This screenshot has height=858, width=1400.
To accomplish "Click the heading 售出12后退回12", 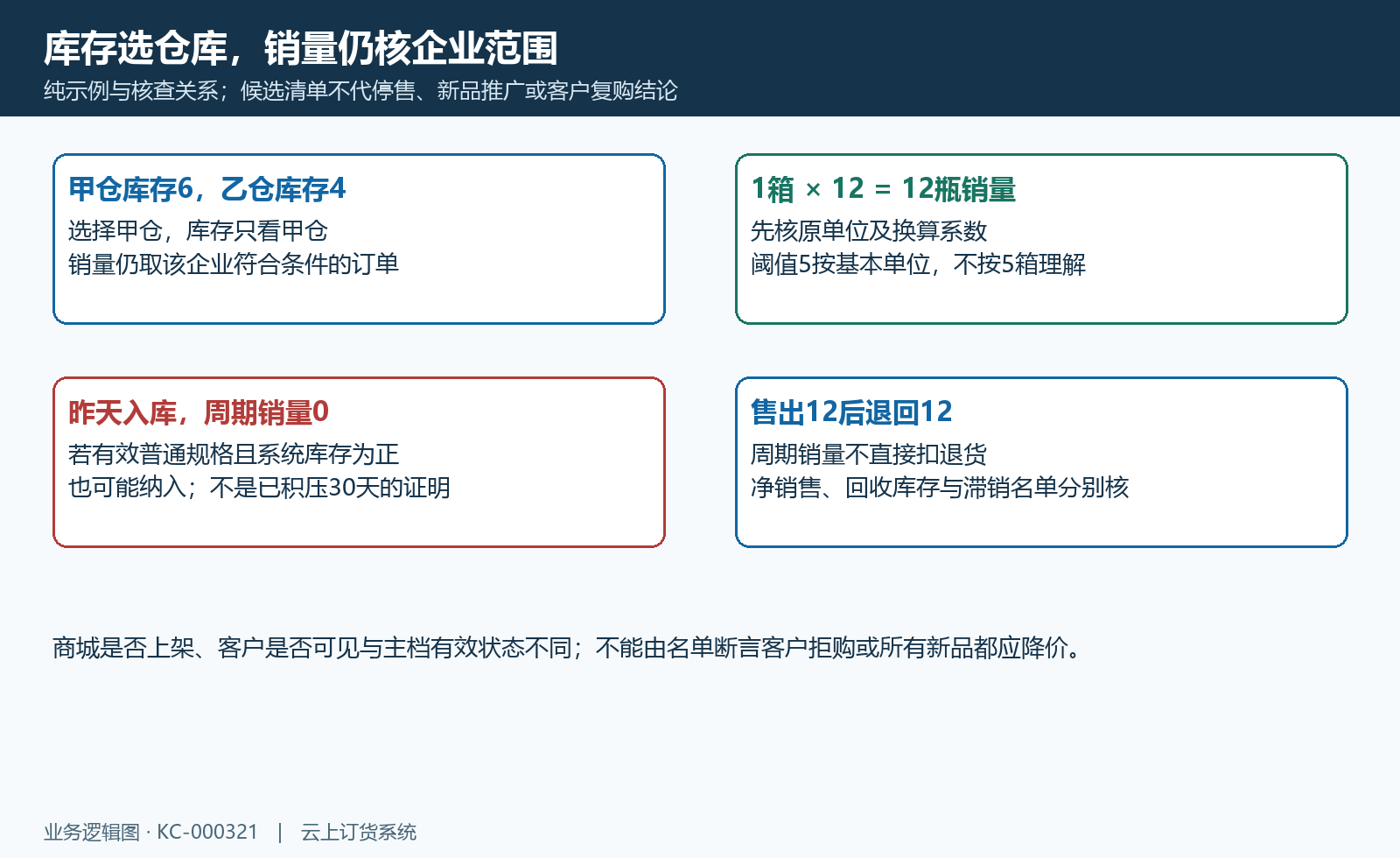I will 851,412.
